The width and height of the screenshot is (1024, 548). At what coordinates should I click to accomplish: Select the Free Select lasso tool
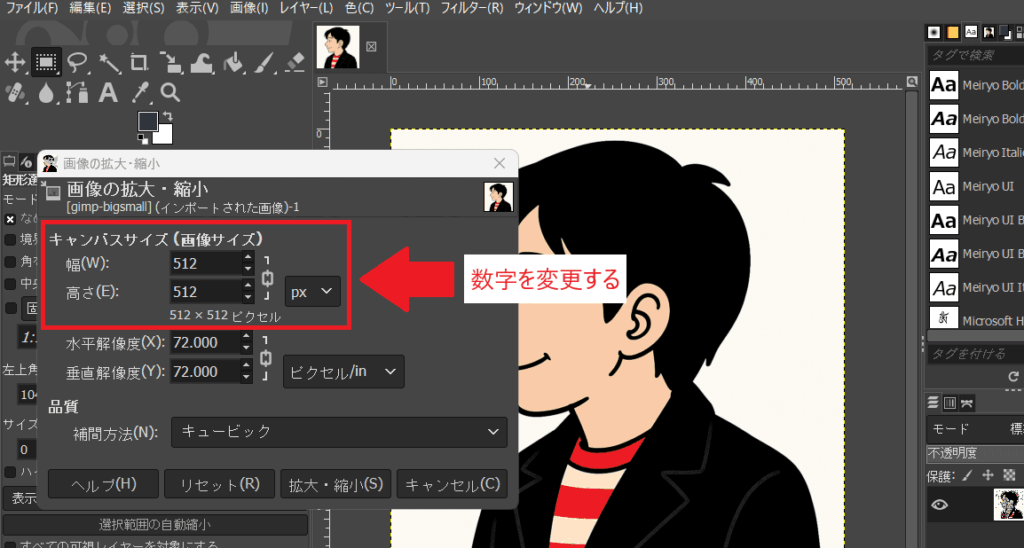click(x=78, y=63)
